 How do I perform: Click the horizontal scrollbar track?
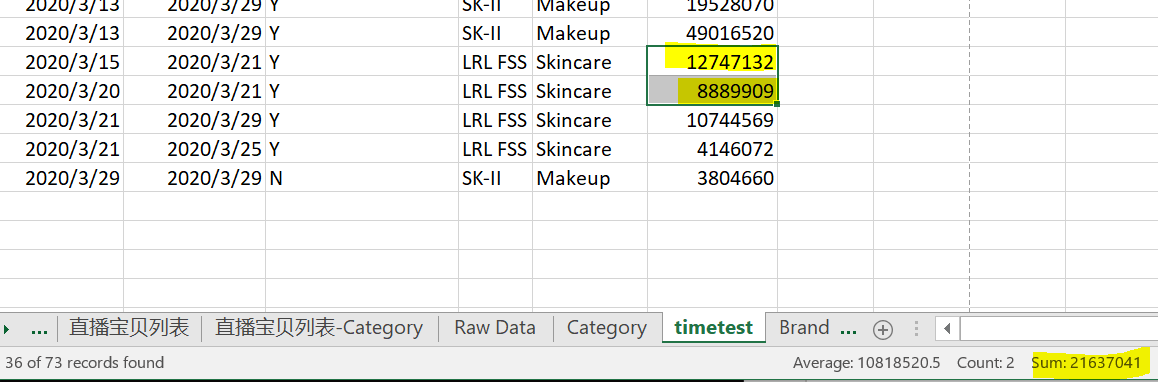click(x=1058, y=329)
